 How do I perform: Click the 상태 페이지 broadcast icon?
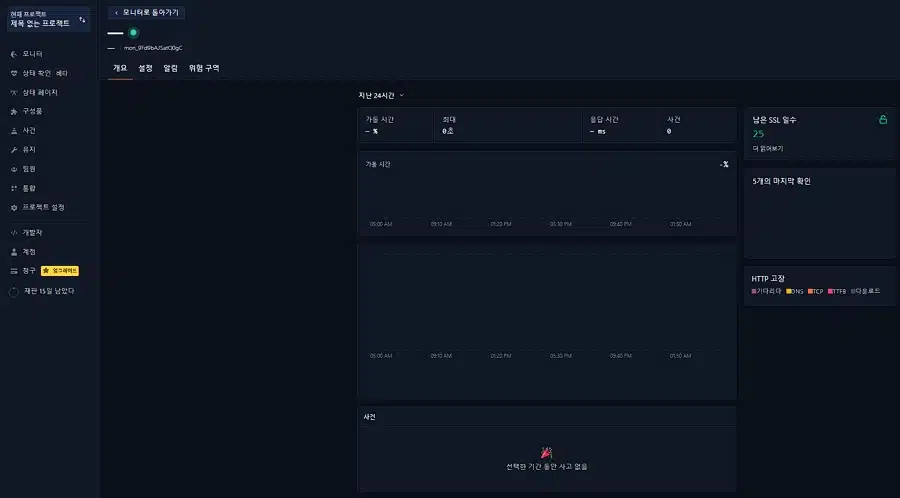pyautogui.click(x=14, y=92)
